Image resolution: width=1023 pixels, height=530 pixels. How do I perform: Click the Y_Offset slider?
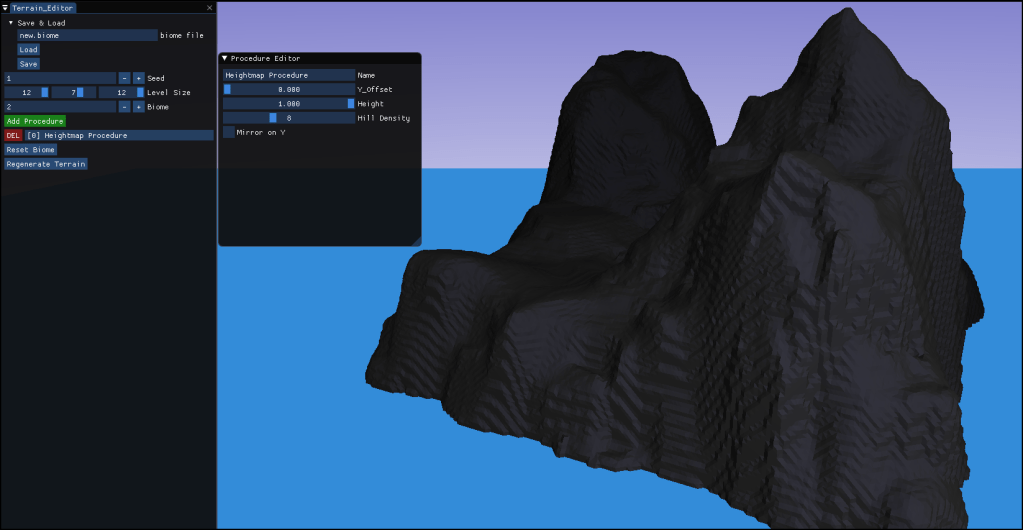[288, 89]
